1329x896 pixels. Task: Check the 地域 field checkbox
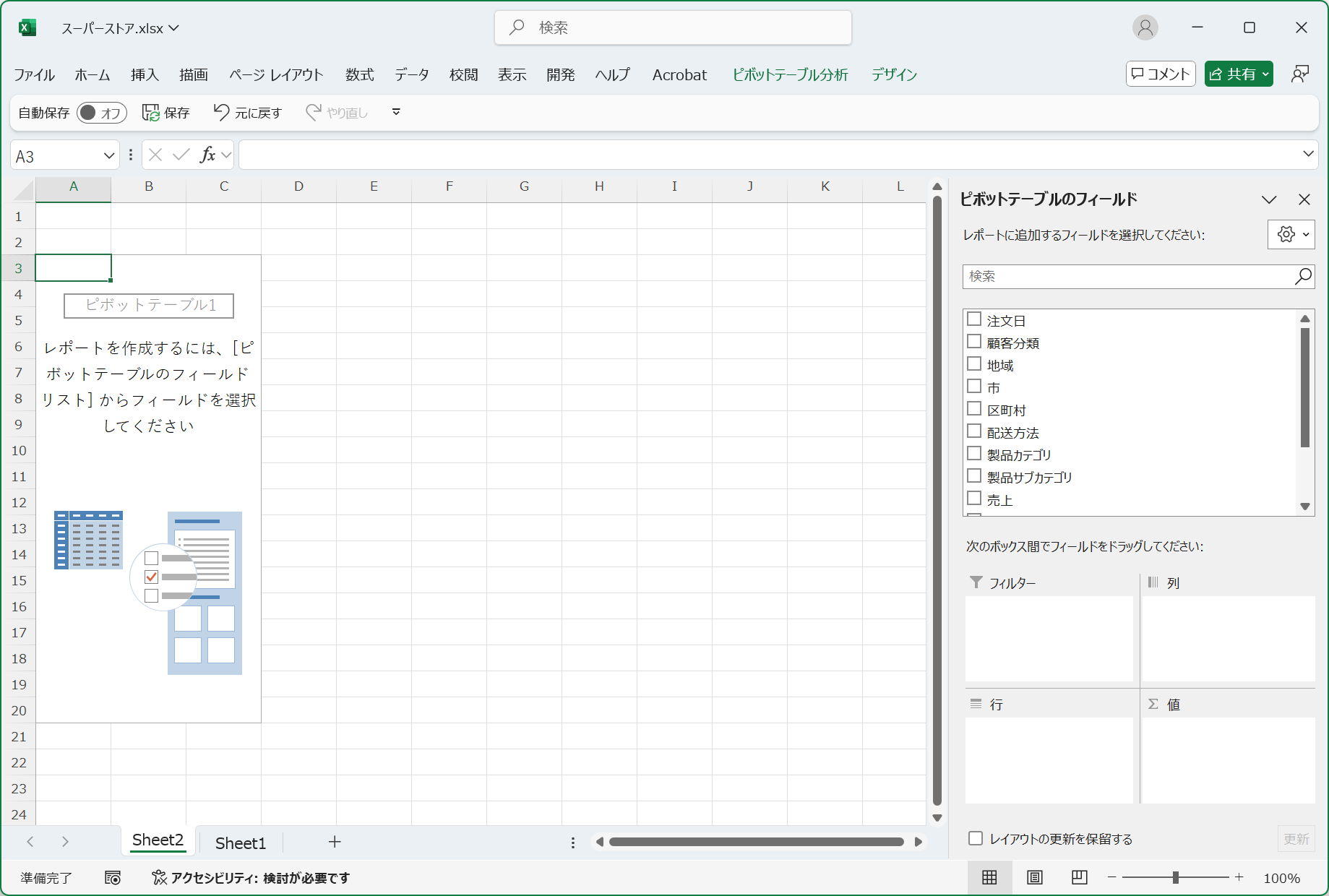tap(974, 363)
